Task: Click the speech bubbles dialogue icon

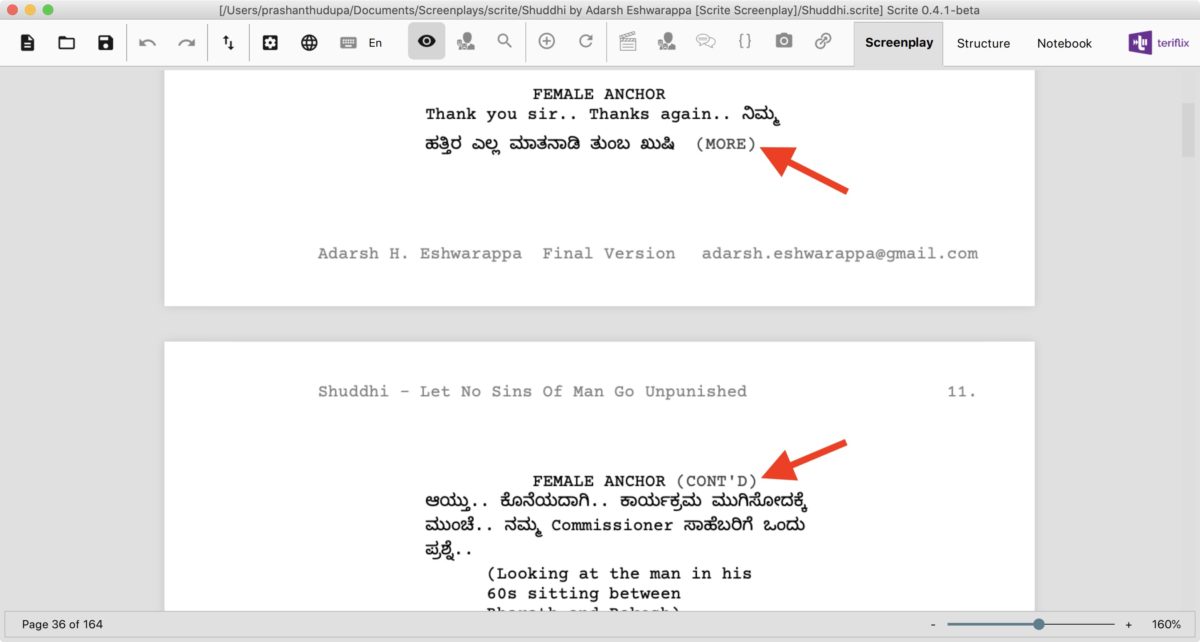Action: pos(706,42)
